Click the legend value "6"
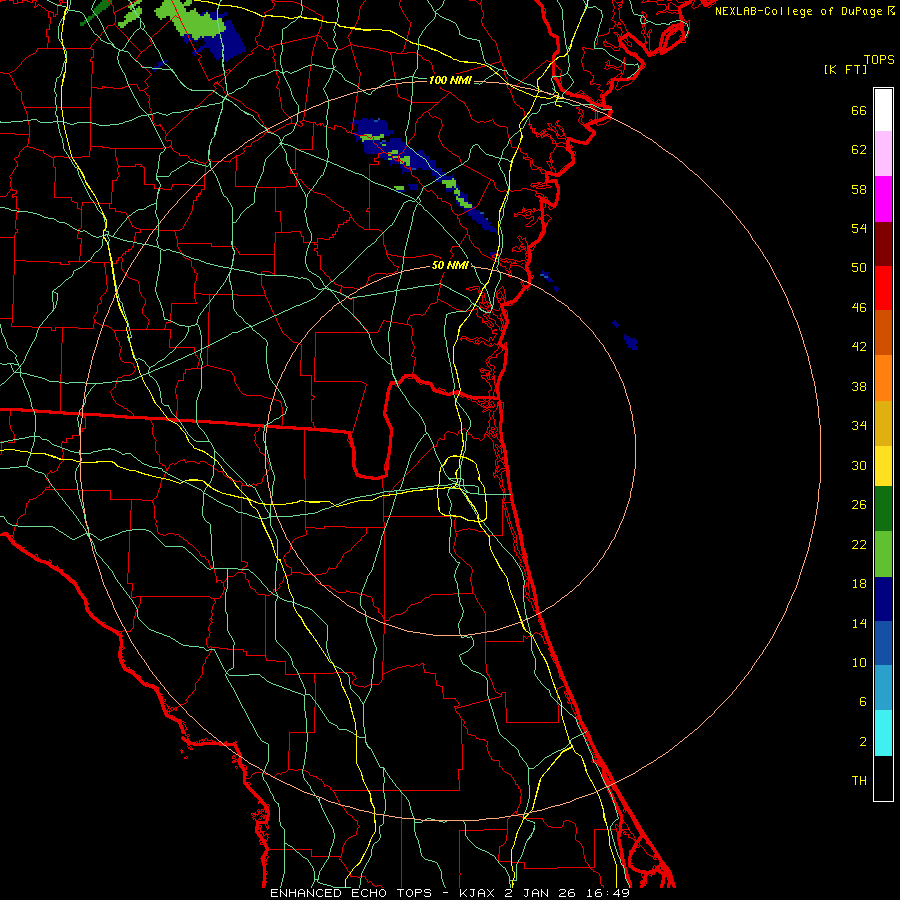 click(863, 702)
